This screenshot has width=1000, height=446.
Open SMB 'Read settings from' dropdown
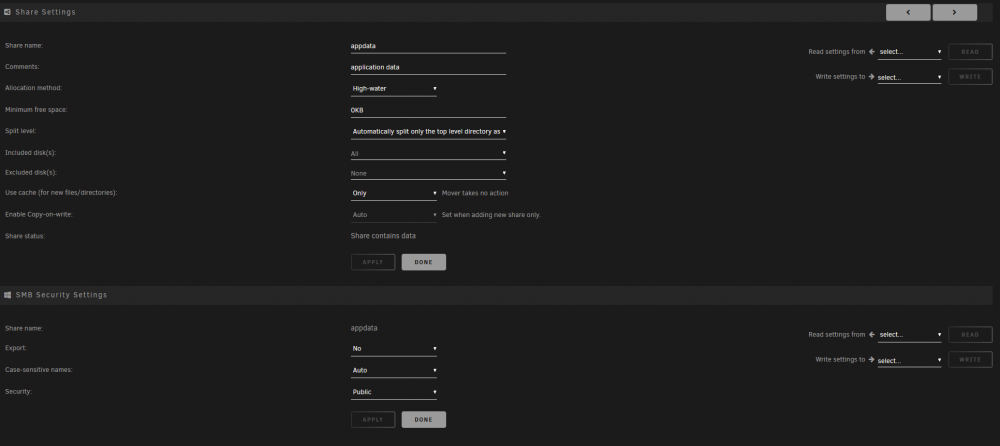pos(909,335)
